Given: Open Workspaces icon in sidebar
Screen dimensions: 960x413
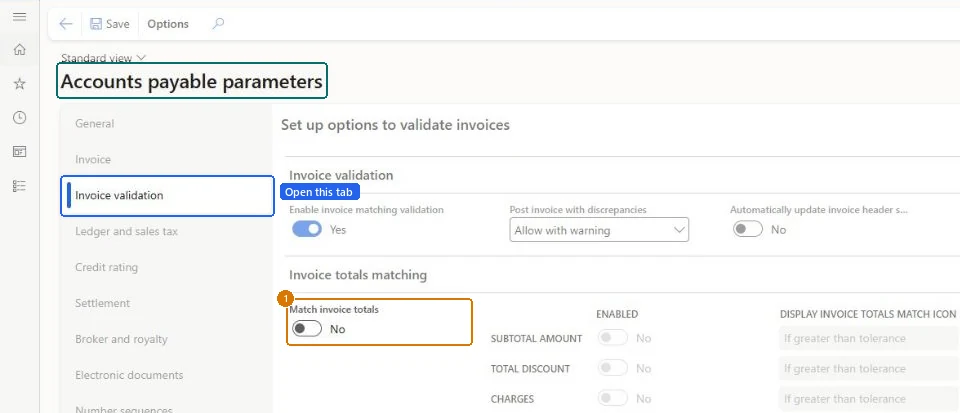Looking at the screenshot, I should [x=20, y=152].
